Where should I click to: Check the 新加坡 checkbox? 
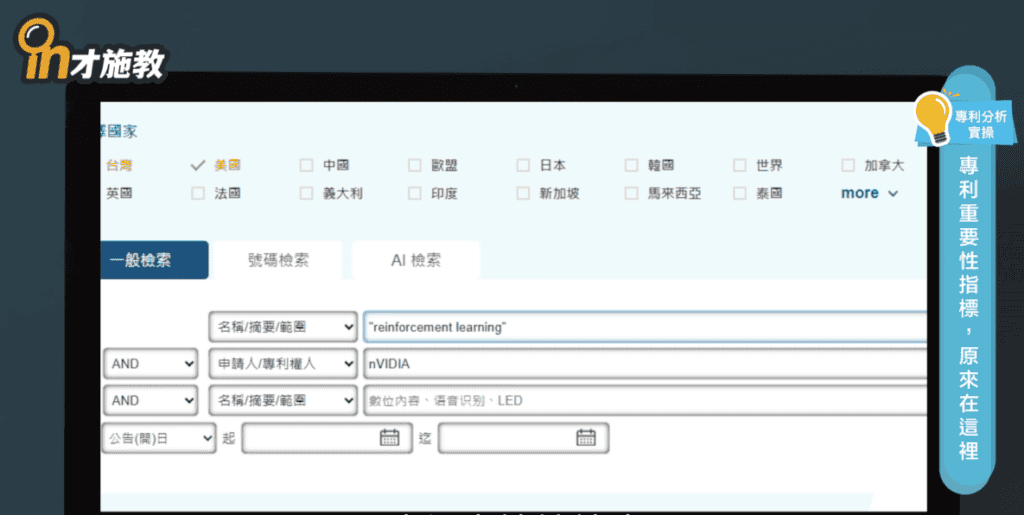click(523, 193)
